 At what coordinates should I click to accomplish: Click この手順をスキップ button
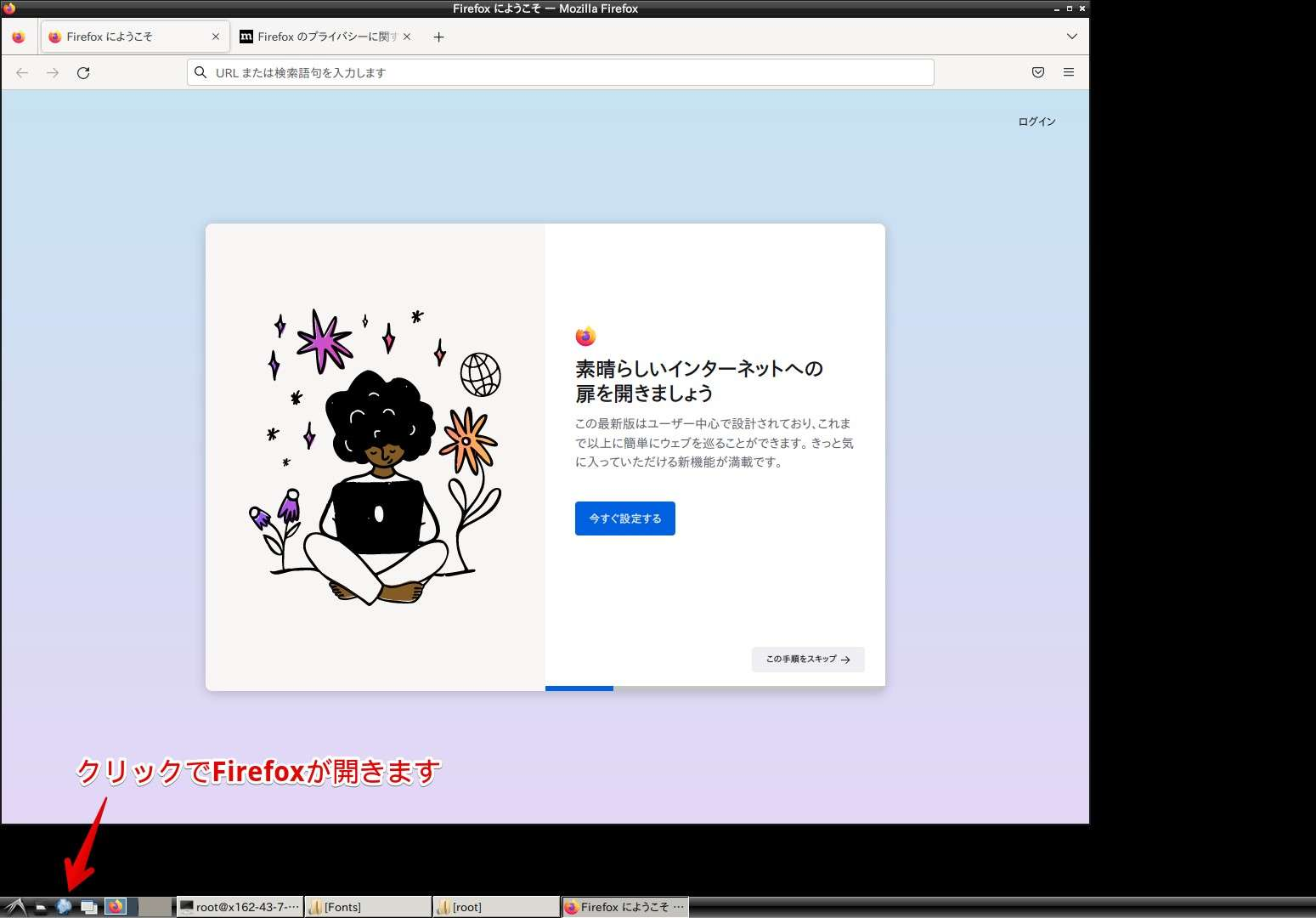pyautogui.click(x=808, y=660)
